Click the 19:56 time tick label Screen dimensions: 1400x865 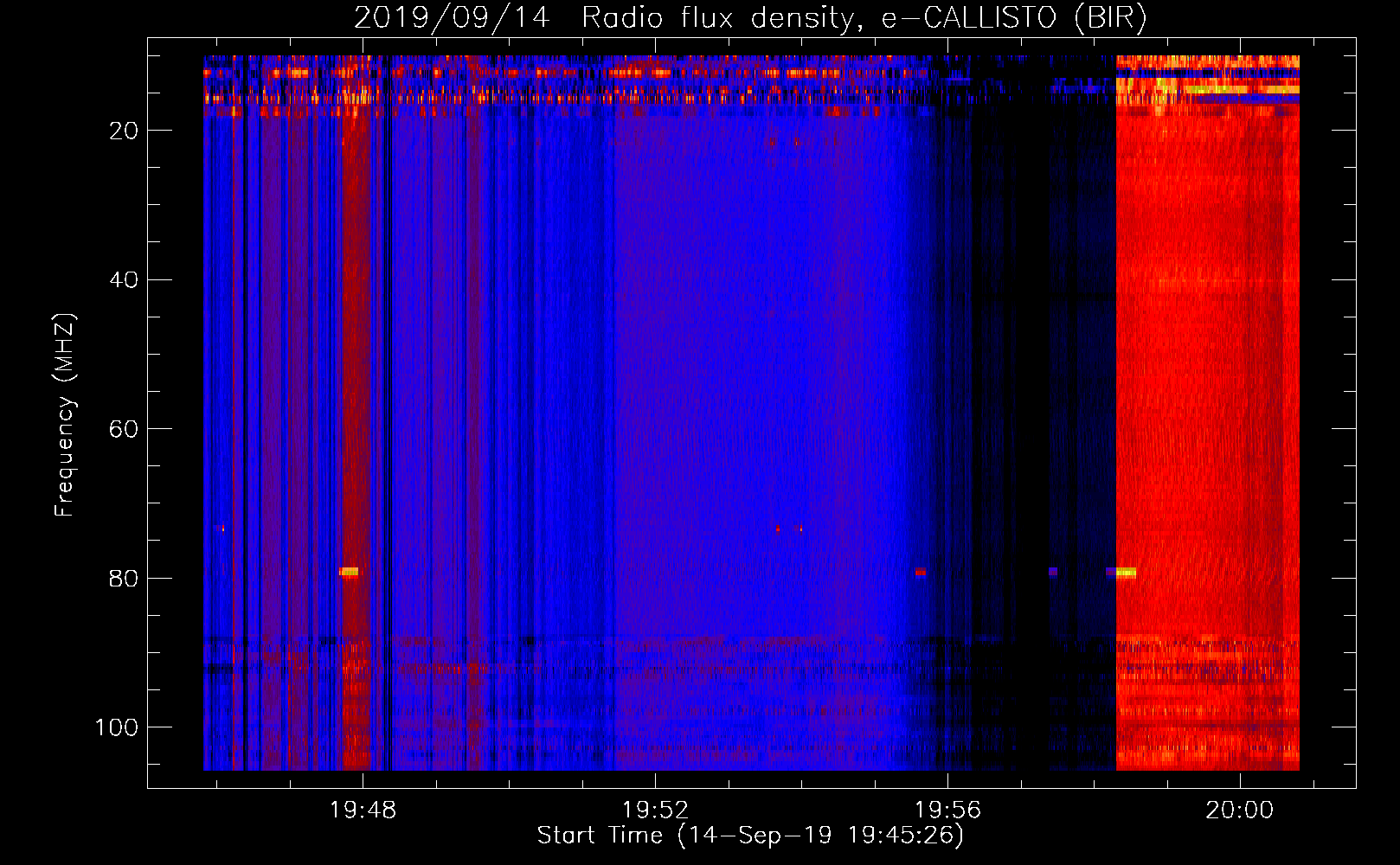(948, 811)
